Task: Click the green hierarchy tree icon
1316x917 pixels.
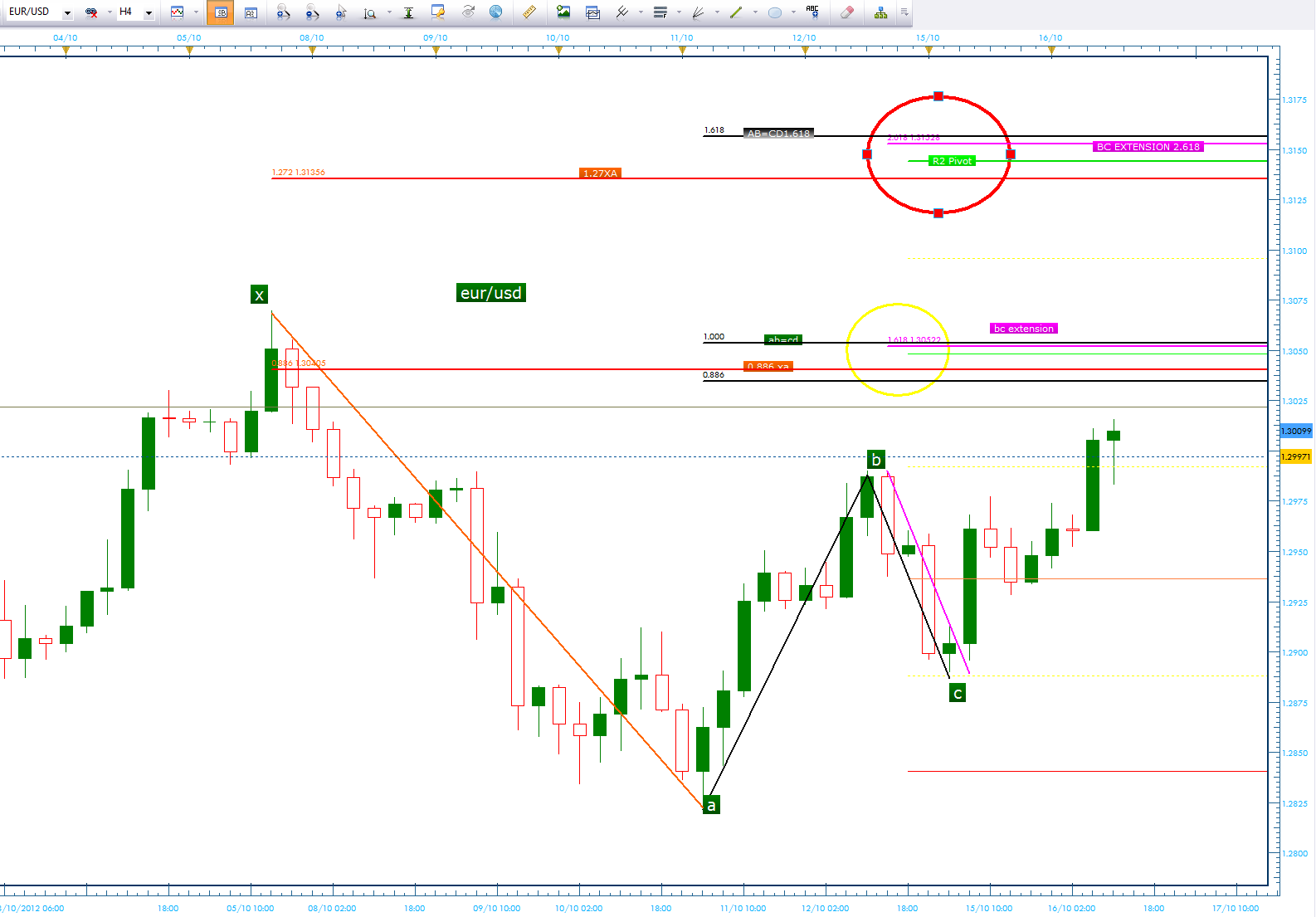Action: [880, 12]
